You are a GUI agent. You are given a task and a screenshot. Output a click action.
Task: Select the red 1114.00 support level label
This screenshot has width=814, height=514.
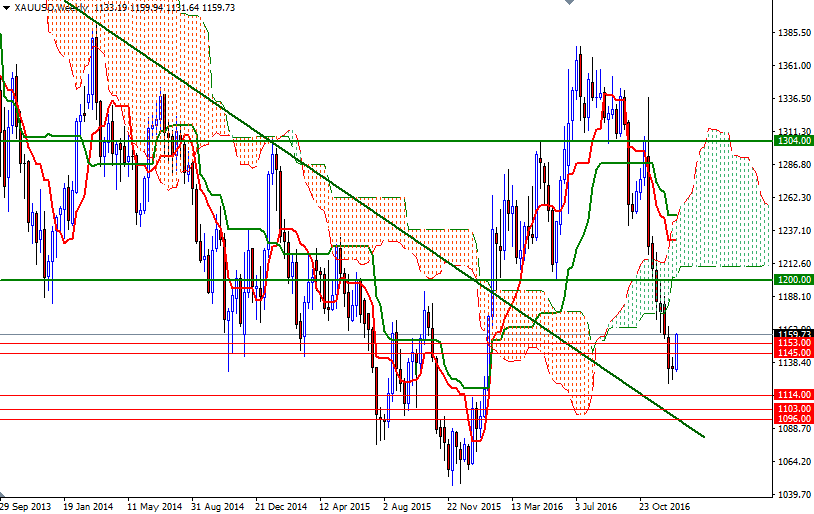point(793,395)
